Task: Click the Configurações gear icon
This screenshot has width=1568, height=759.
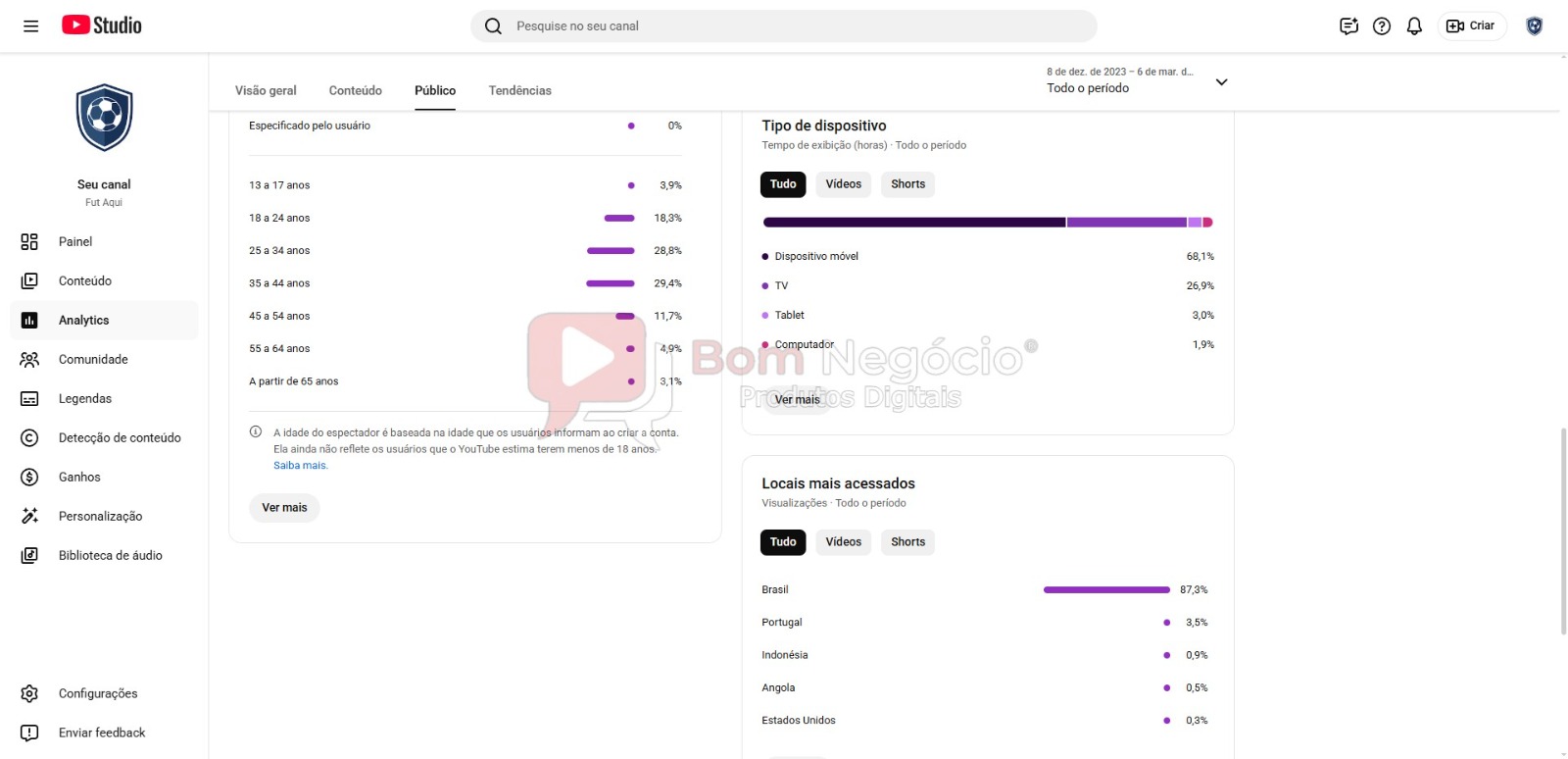Action: coord(29,694)
